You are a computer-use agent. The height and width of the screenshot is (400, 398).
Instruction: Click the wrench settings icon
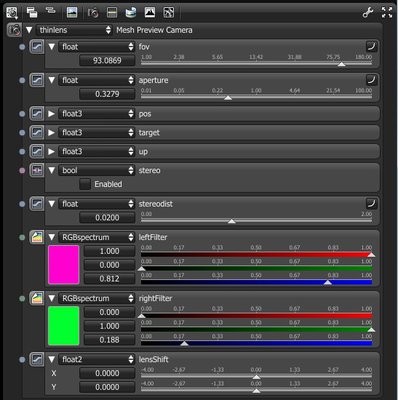pos(368,13)
